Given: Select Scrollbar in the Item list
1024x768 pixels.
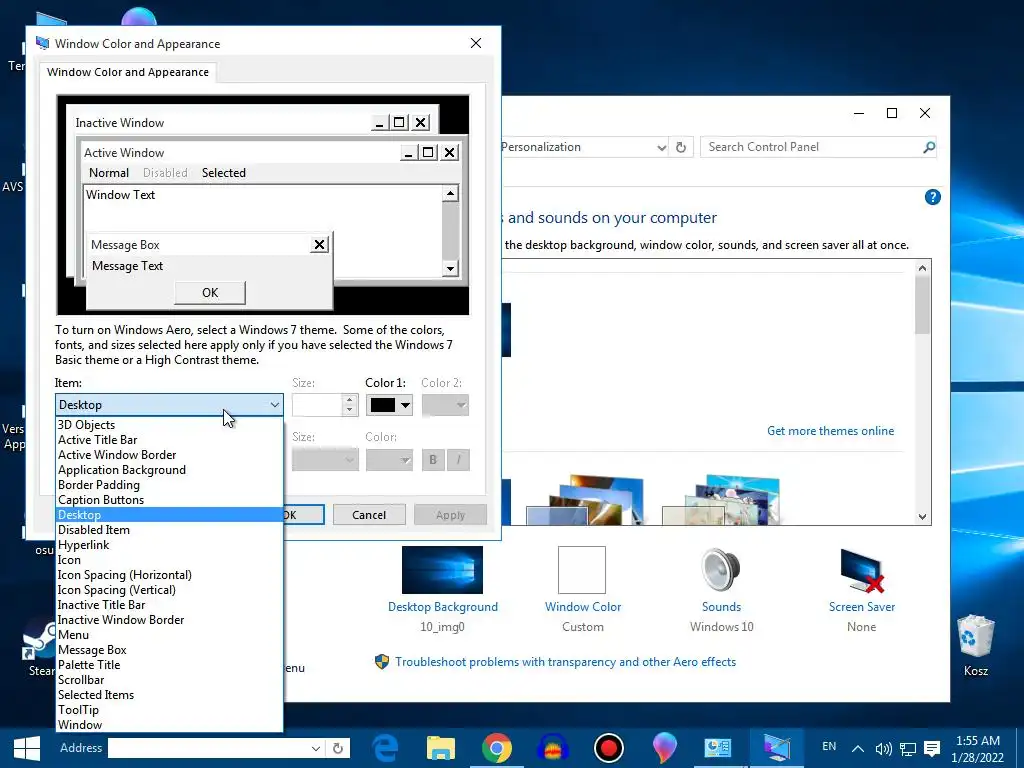Looking at the screenshot, I should [169, 680].
